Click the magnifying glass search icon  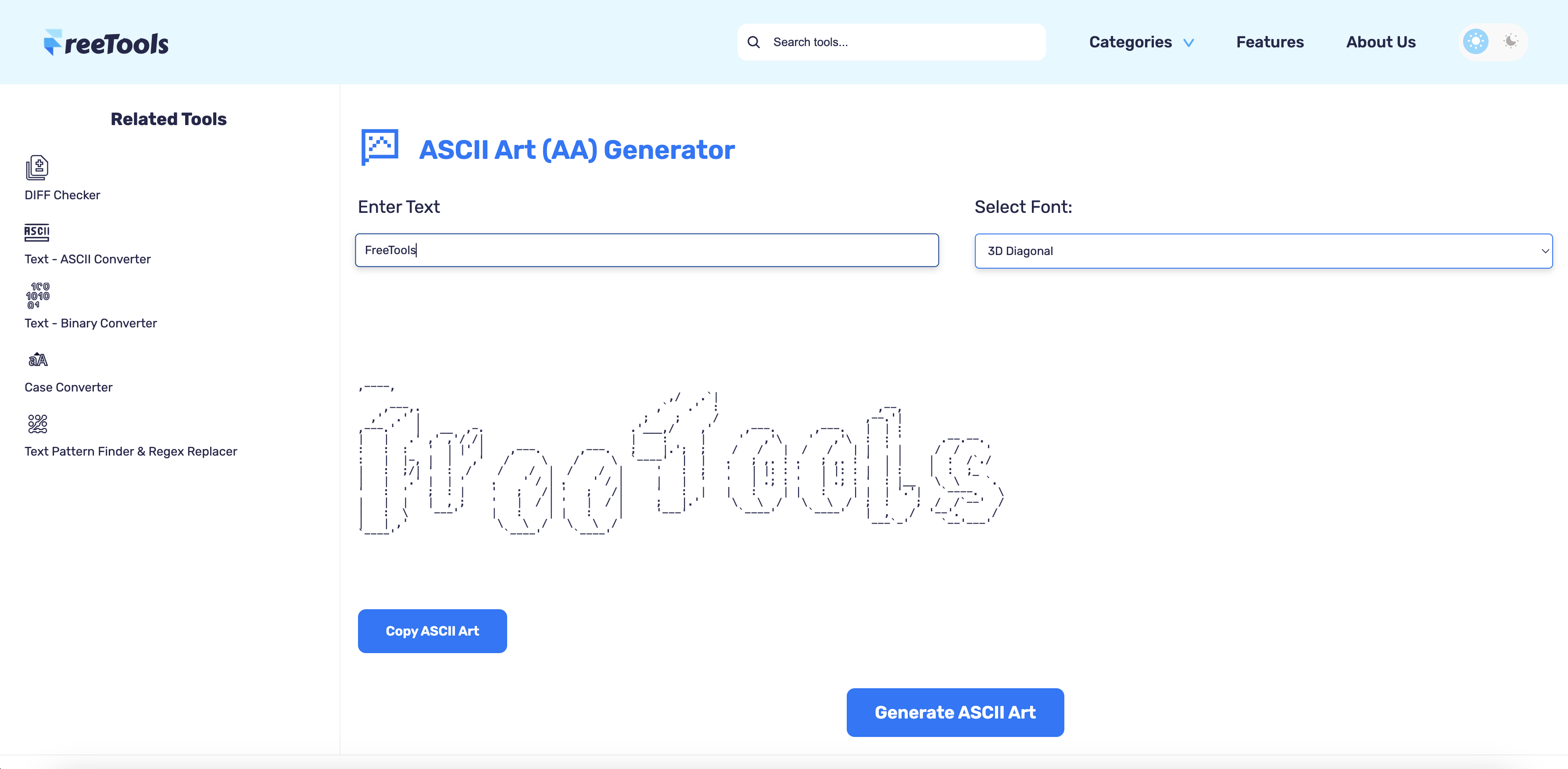(x=754, y=41)
